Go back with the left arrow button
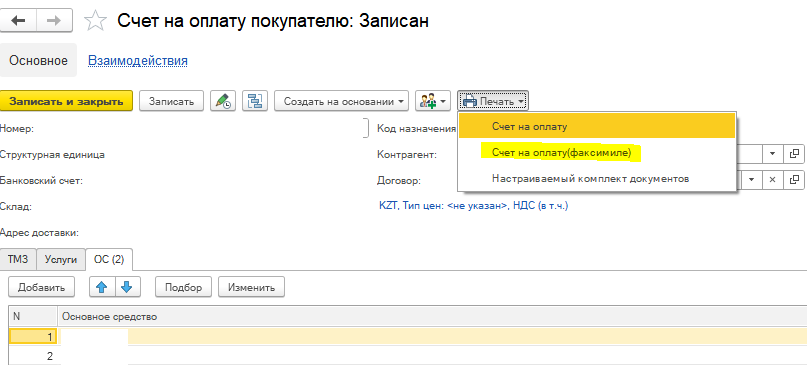This screenshot has height=365, width=807. click(x=20, y=21)
